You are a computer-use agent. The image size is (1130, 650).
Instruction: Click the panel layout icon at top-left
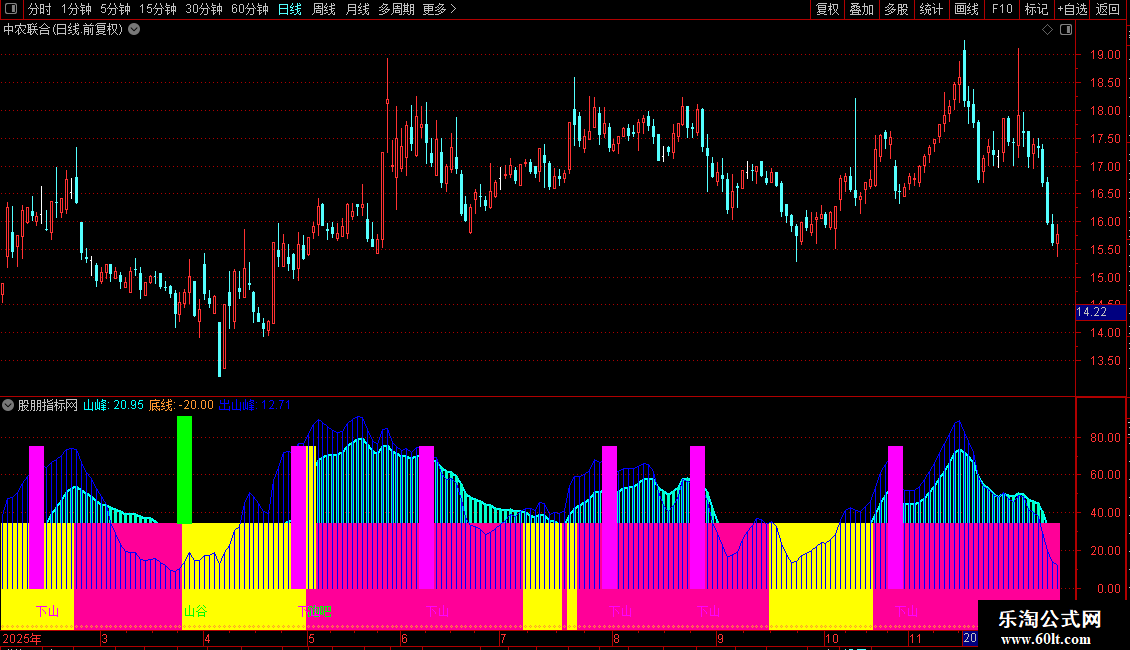coord(11,9)
